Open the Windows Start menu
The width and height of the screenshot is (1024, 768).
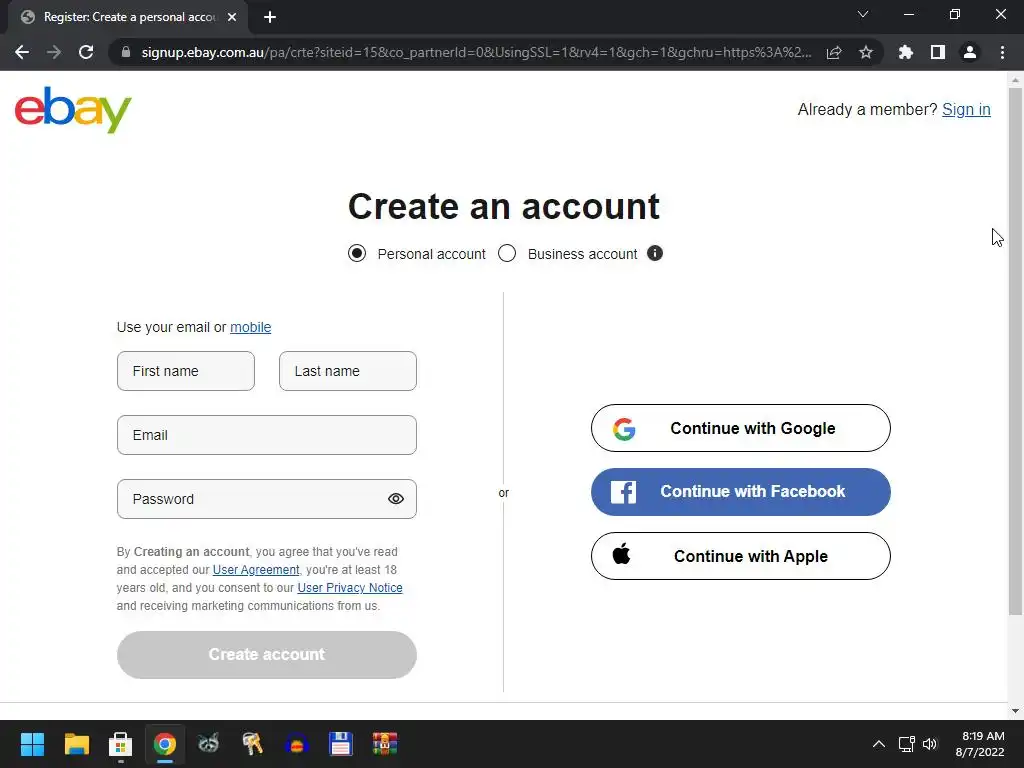pyautogui.click(x=32, y=744)
